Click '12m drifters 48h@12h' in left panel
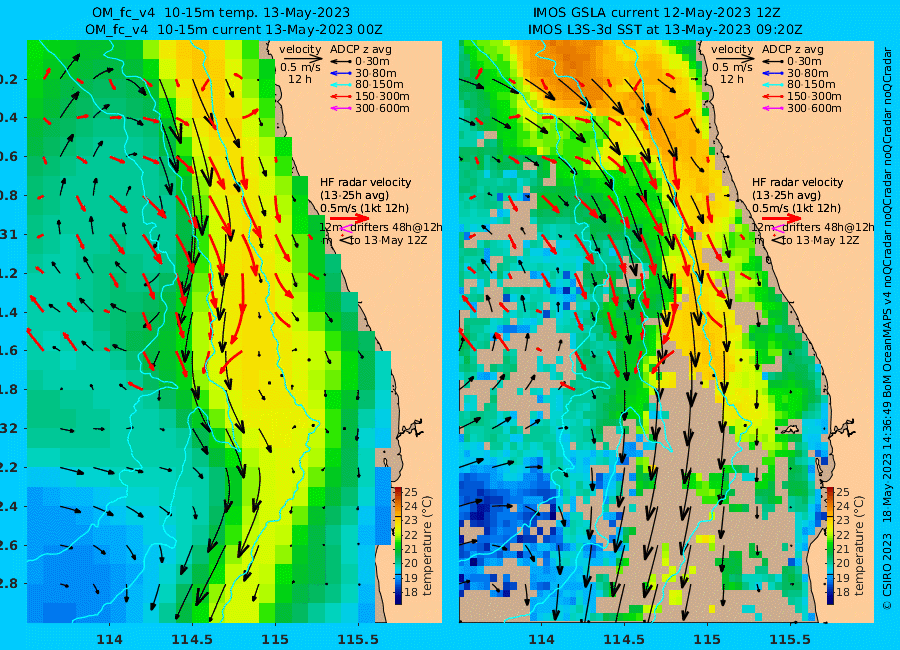Viewport: 900px width, 650px height. pyautogui.click(x=381, y=227)
